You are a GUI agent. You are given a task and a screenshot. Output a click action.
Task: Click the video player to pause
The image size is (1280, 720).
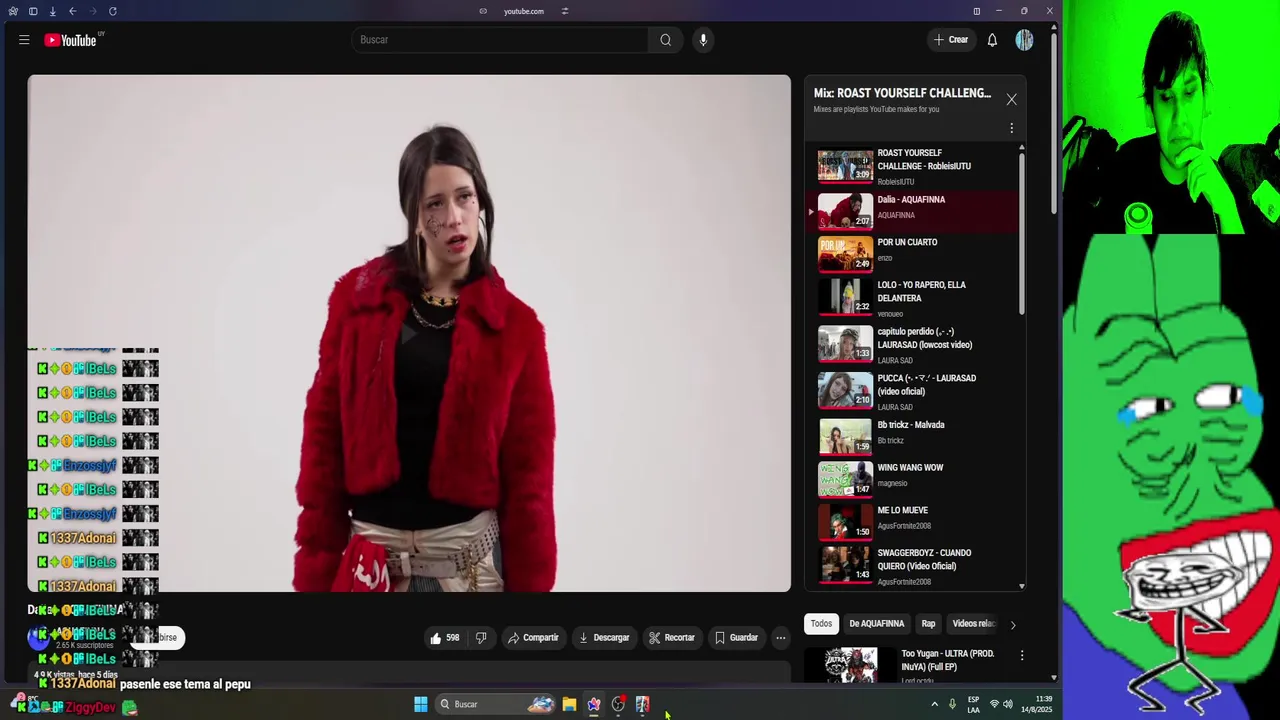(409, 333)
